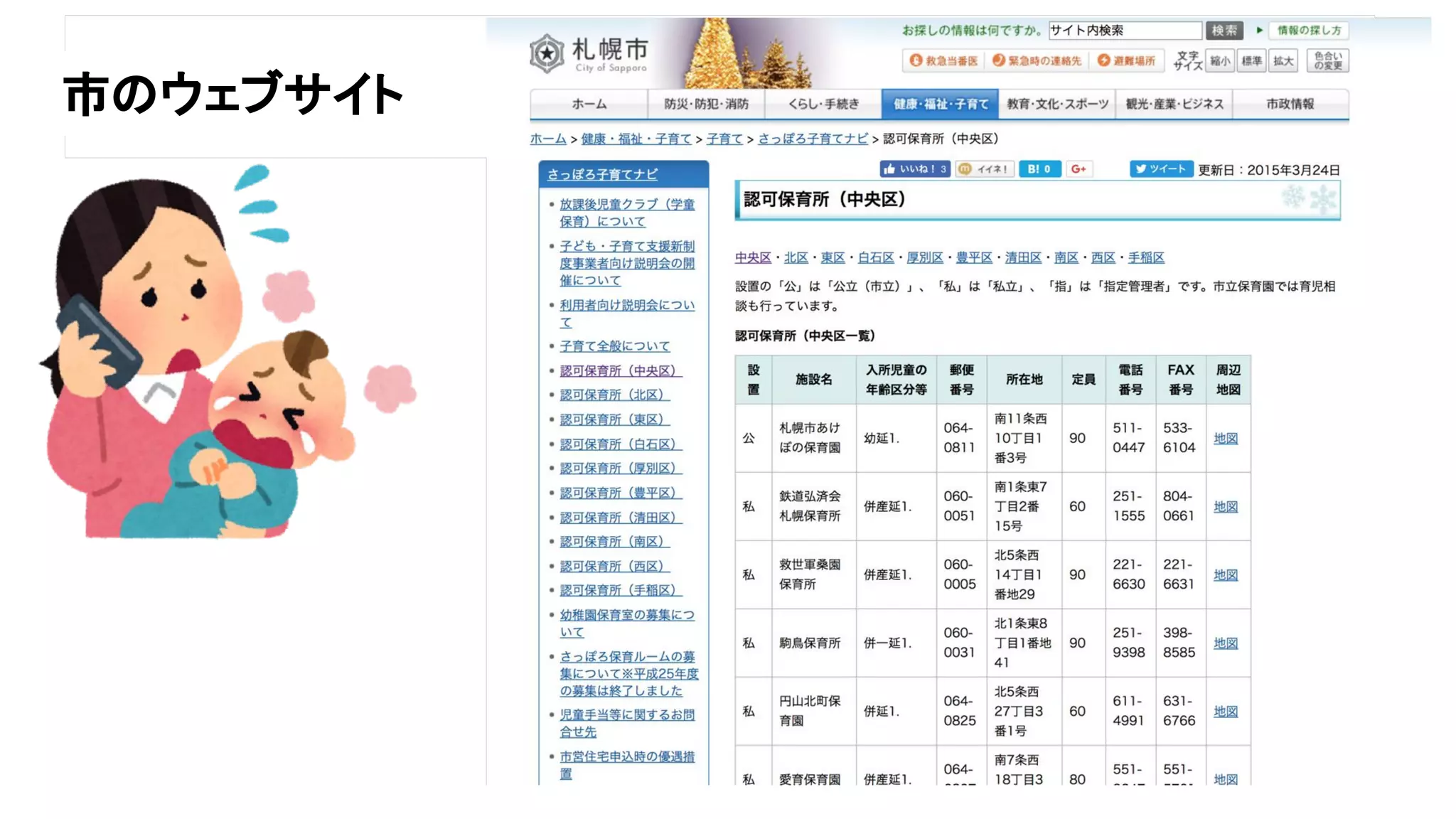Screen dimensions: 1456x819
Task: Click the Twitter ツイート button
Action: (1161, 169)
